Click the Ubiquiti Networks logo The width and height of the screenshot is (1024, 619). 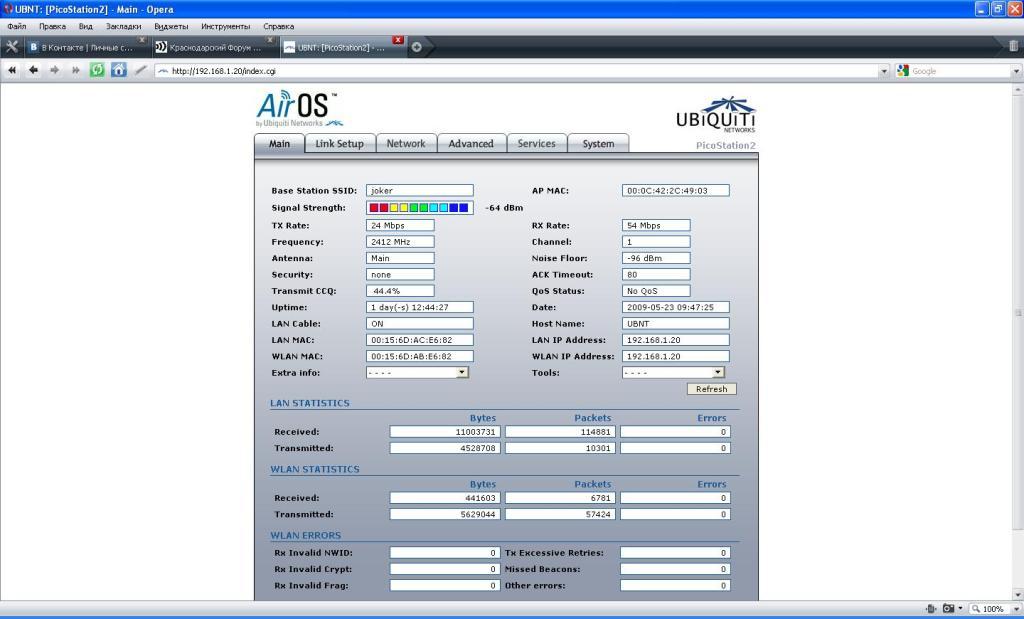[x=716, y=114]
